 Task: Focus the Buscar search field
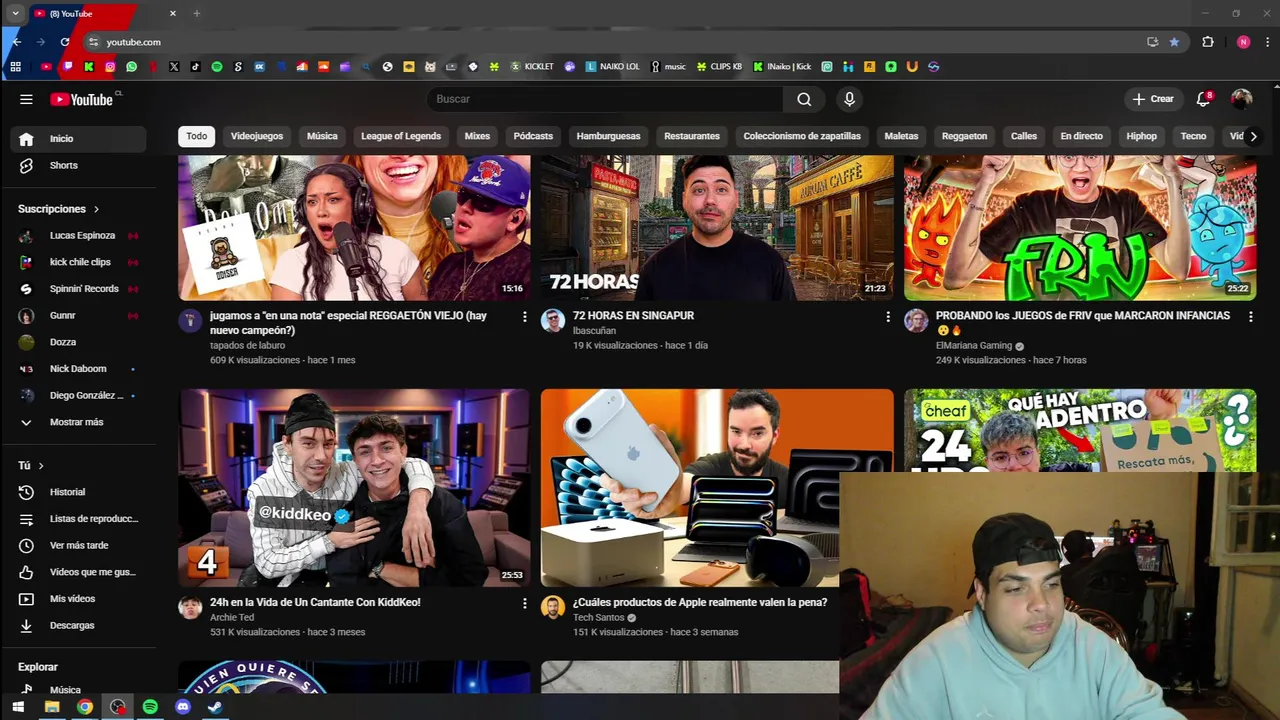click(605, 99)
